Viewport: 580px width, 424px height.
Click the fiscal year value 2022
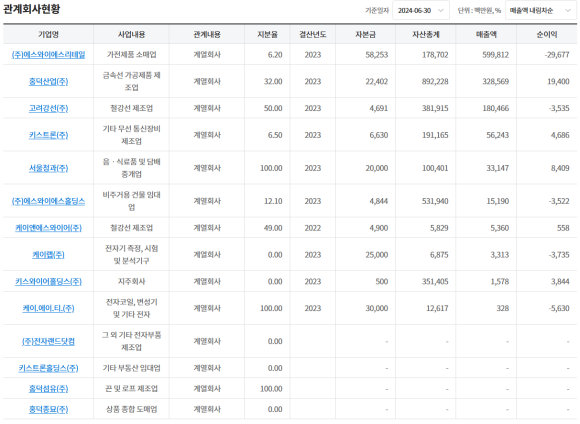point(313,228)
